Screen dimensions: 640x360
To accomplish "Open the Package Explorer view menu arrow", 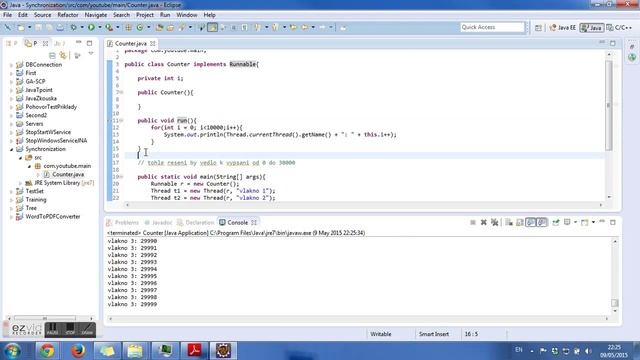I will click(91, 54).
